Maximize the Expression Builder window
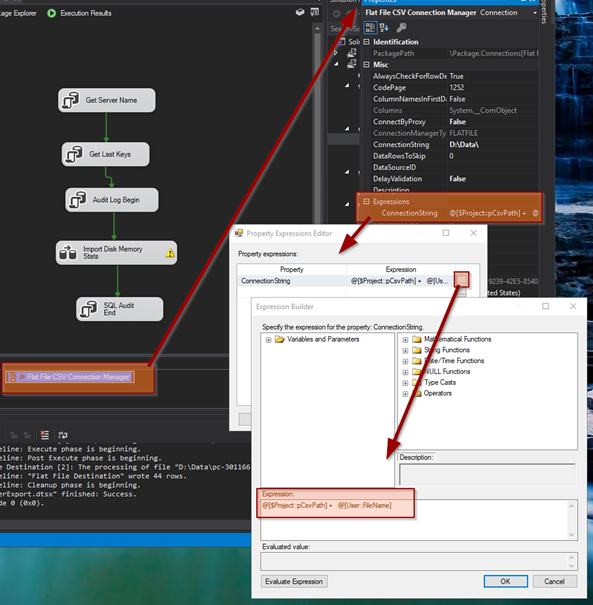The height and width of the screenshot is (605, 593). [x=546, y=306]
